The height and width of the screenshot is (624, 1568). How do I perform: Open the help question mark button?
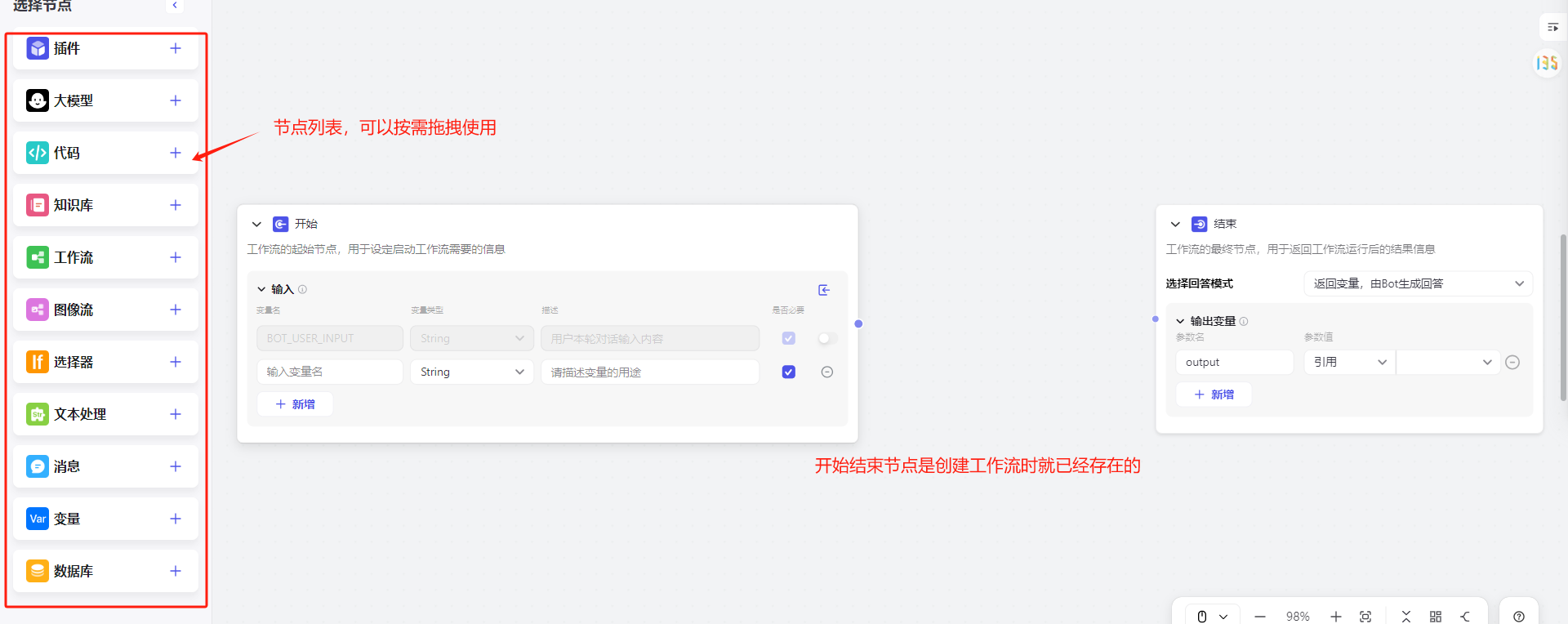point(1519,617)
